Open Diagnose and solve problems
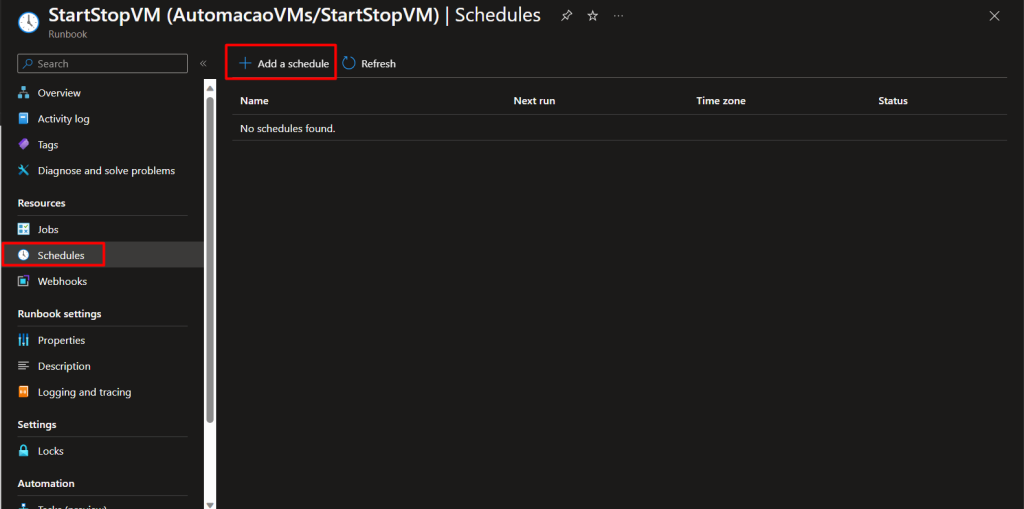 click(106, 171)
